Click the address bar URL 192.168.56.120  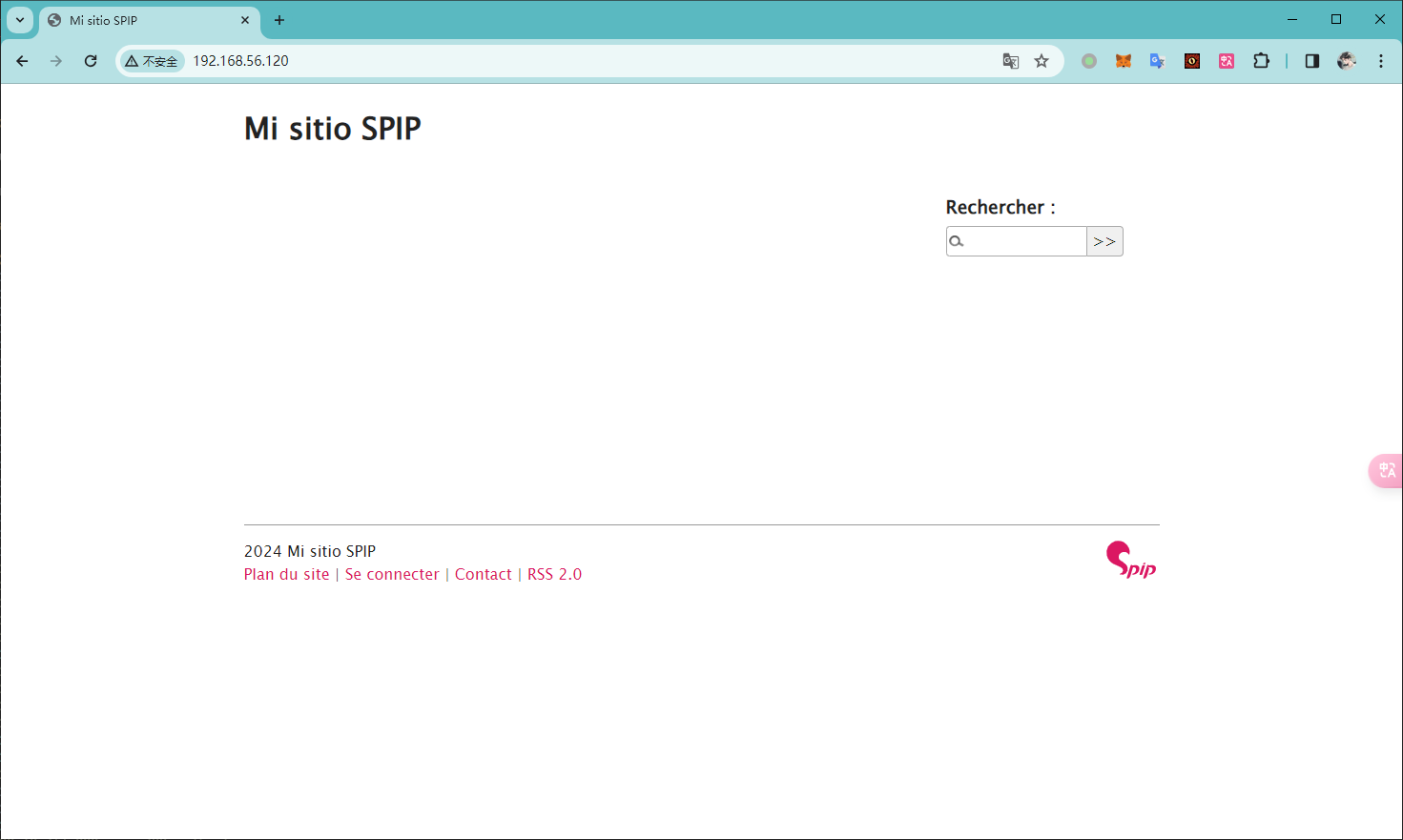pos(241,61)
